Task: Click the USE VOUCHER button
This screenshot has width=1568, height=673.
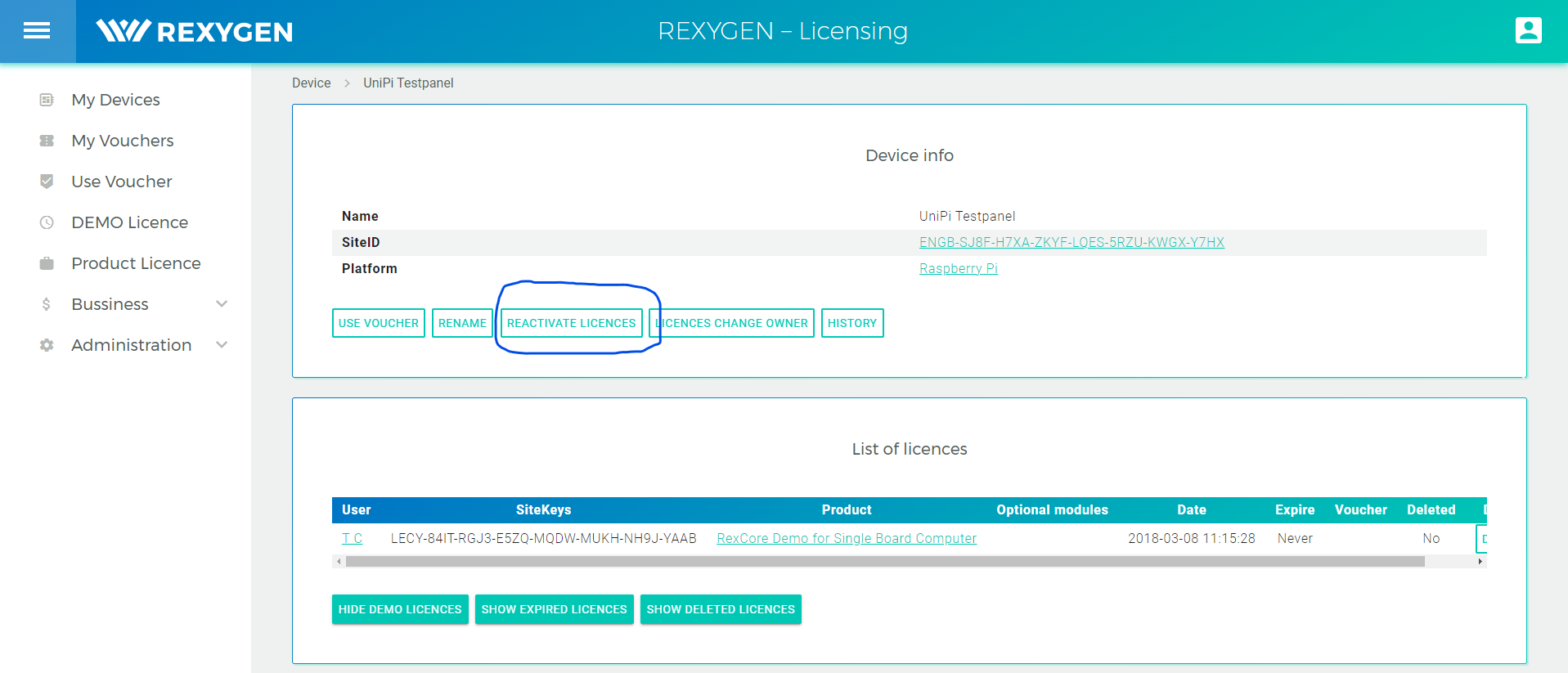Action: pyautogui.click(x=379, y=323)
